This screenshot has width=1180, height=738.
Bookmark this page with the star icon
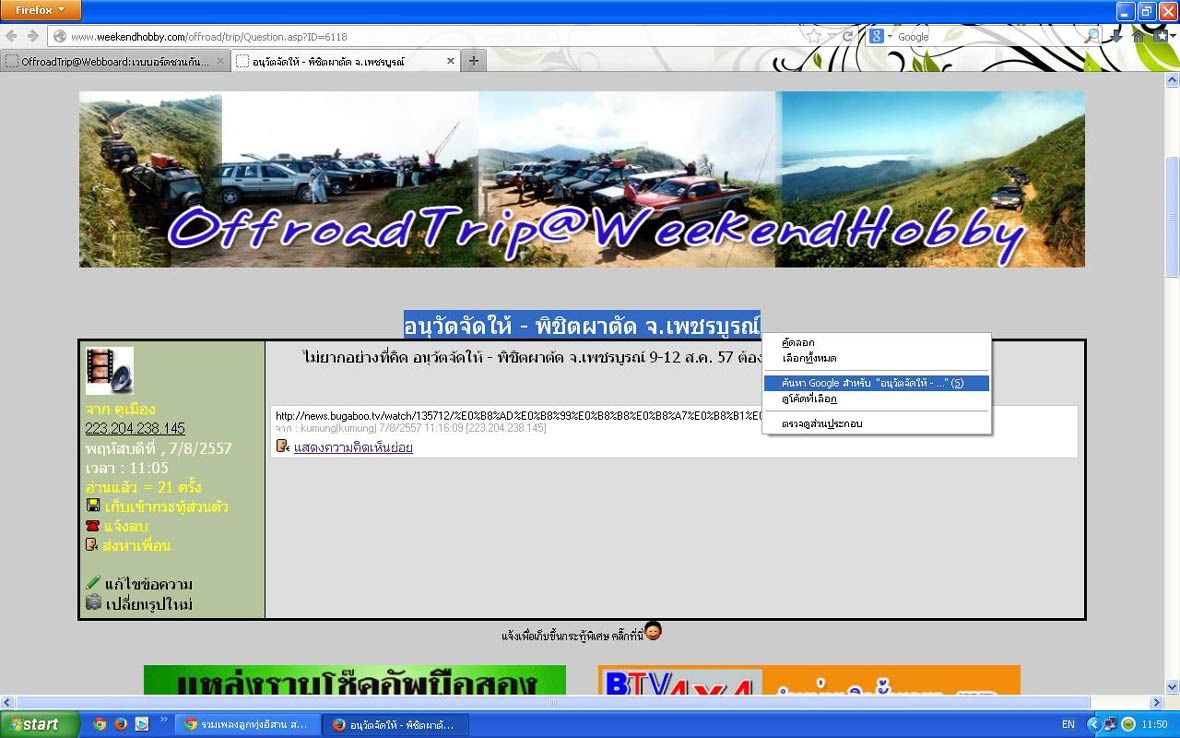click(815, 36)
